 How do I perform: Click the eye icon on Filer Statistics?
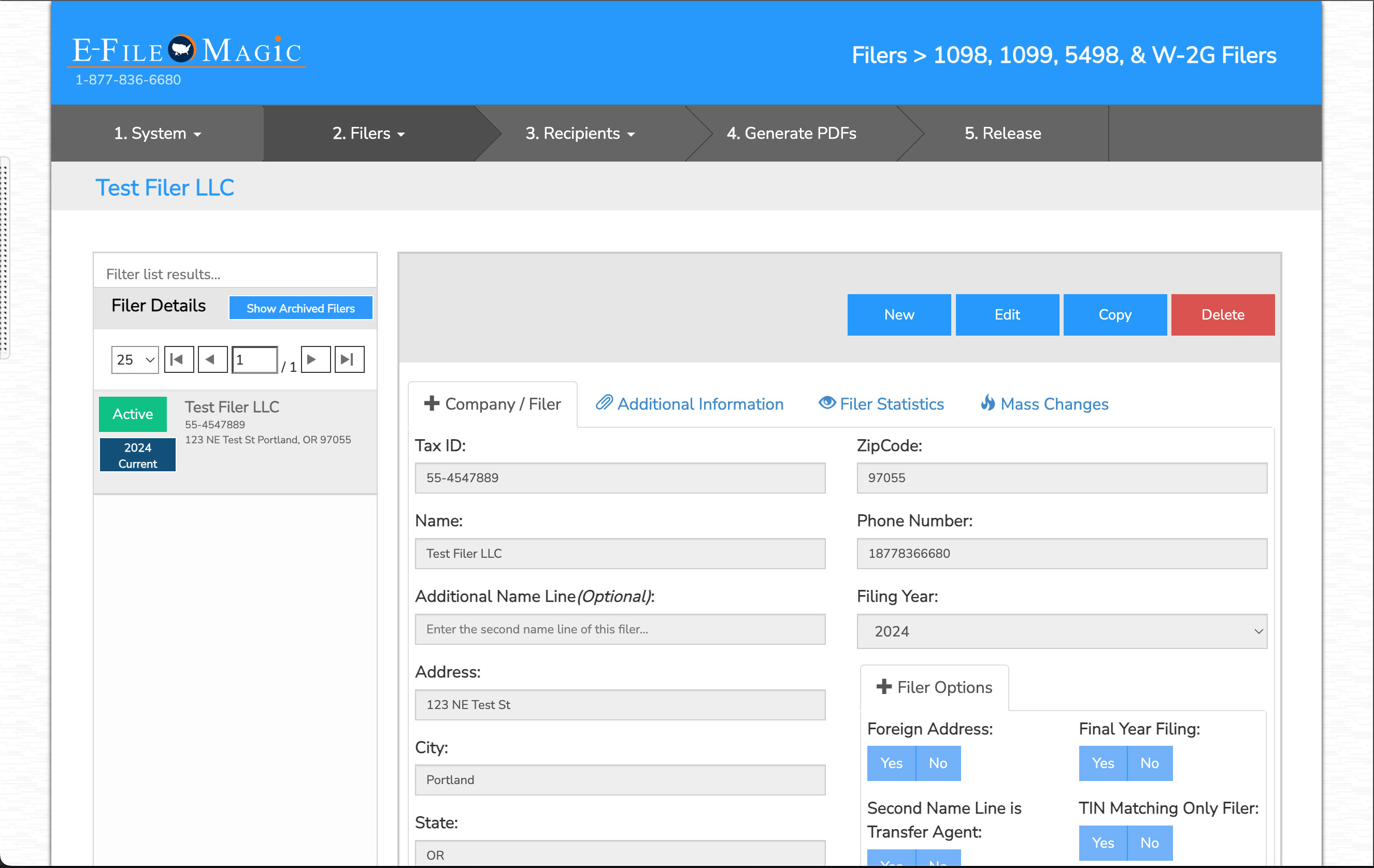coord(826,403)
